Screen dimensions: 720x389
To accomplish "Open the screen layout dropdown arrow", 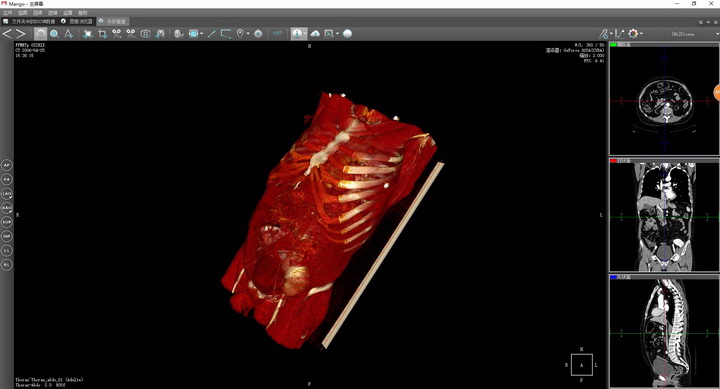I will (202, 34).
